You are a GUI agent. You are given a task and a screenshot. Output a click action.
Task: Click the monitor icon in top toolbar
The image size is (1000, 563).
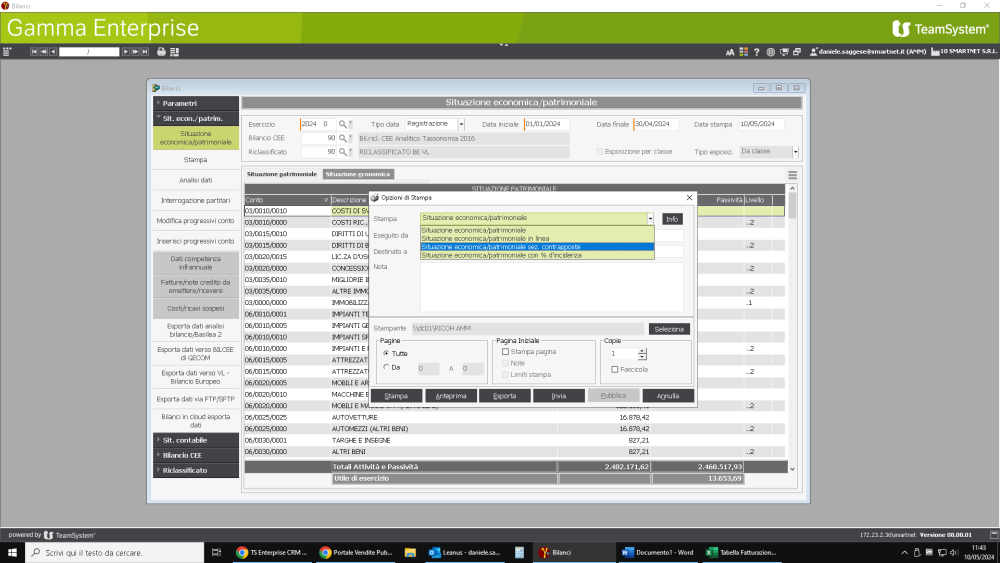point(784,52)
